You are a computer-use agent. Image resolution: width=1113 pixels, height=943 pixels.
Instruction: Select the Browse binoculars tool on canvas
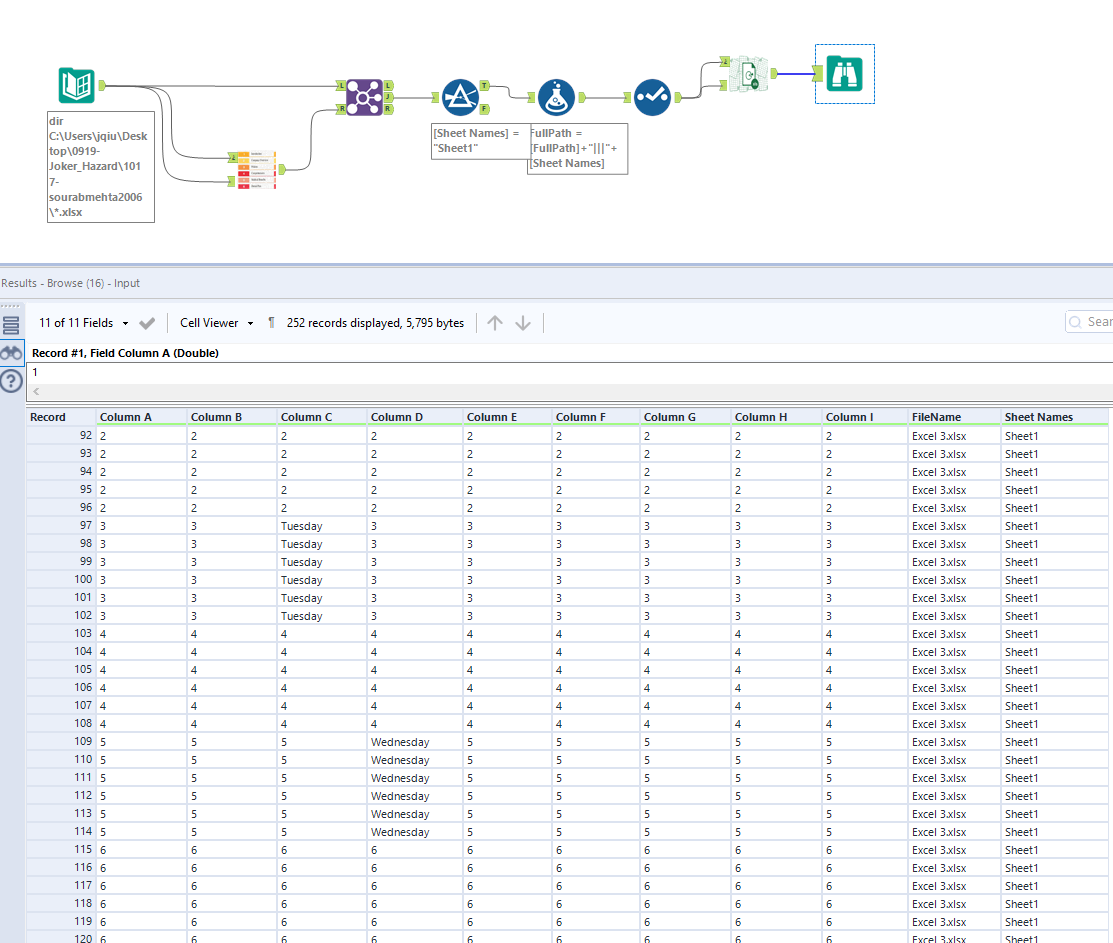(x=845, y=74)
